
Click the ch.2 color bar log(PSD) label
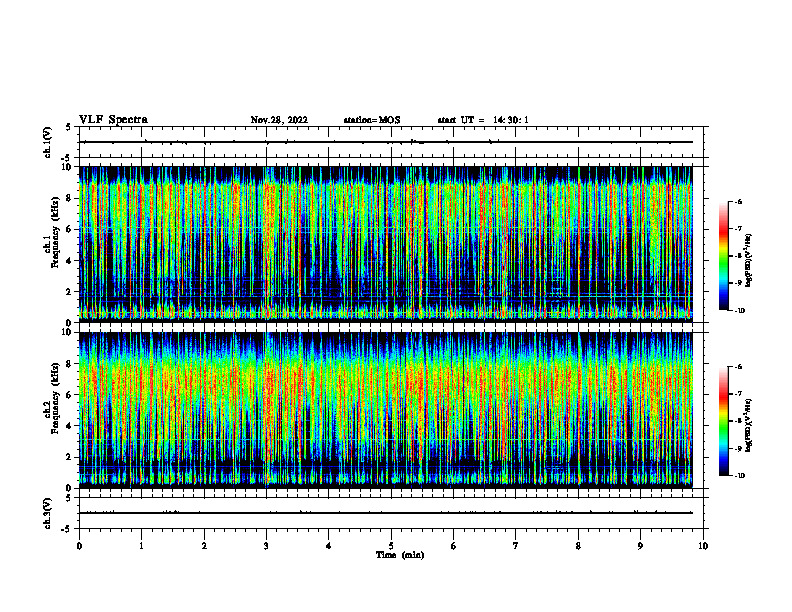pos(749,425)
